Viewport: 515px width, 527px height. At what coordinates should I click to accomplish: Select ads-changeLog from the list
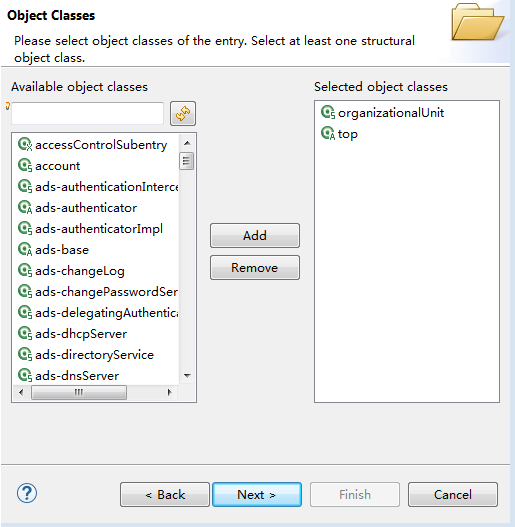[80, 271]
